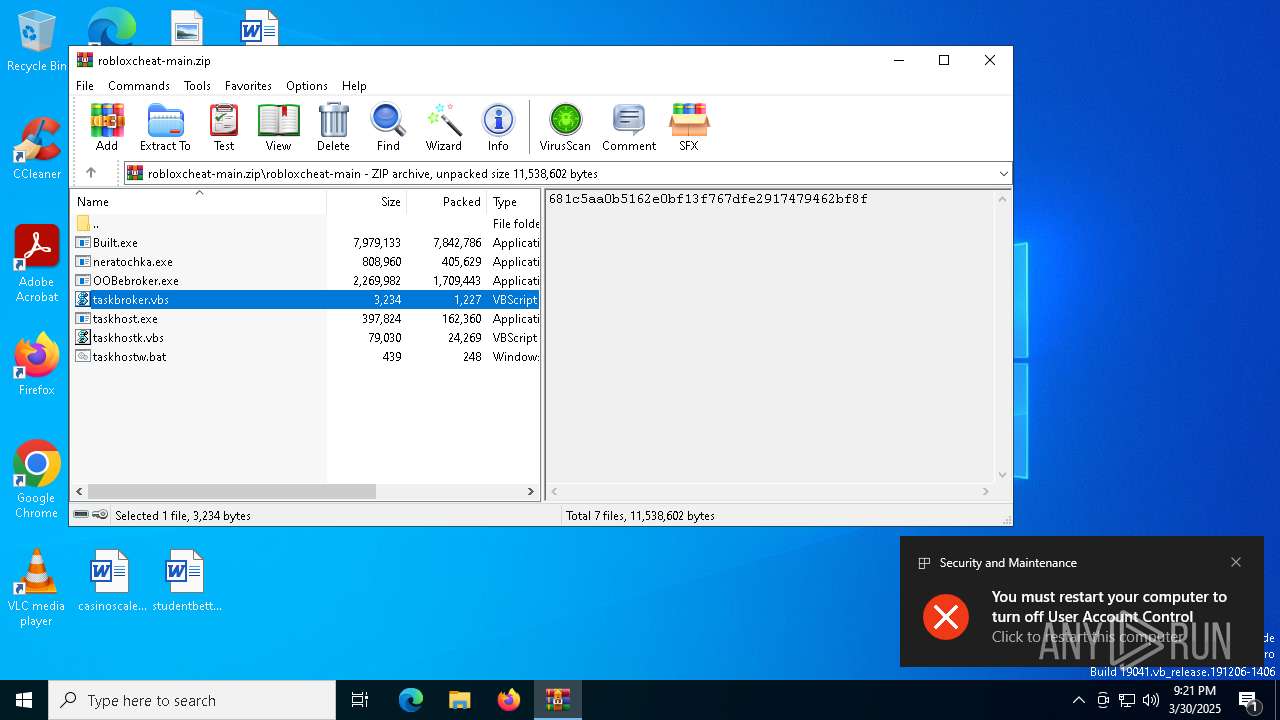Click the horizontal scrollbar of file list
The height and width of the screenshot is (720, 1280).
[231, 491]
